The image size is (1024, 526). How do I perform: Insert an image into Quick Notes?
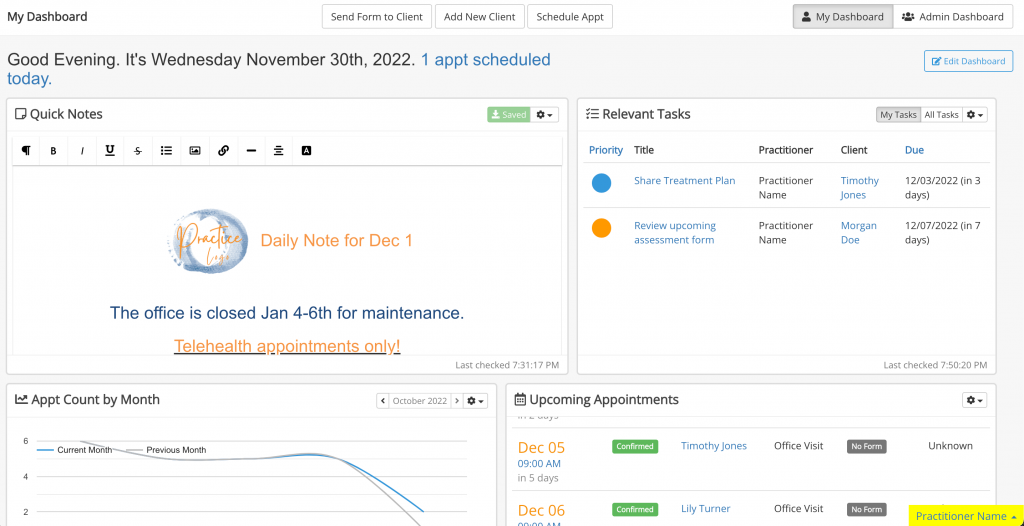(195, 150)
